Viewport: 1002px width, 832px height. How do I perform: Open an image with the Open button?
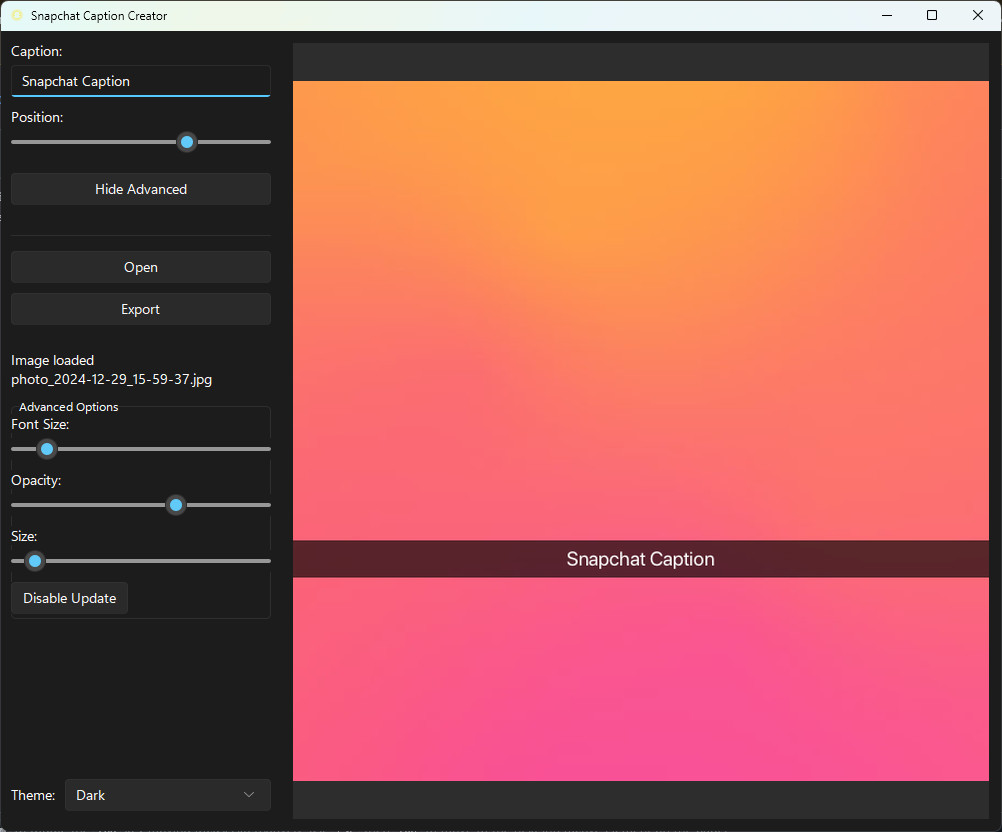pyautogui.click(x=141, y=267)
